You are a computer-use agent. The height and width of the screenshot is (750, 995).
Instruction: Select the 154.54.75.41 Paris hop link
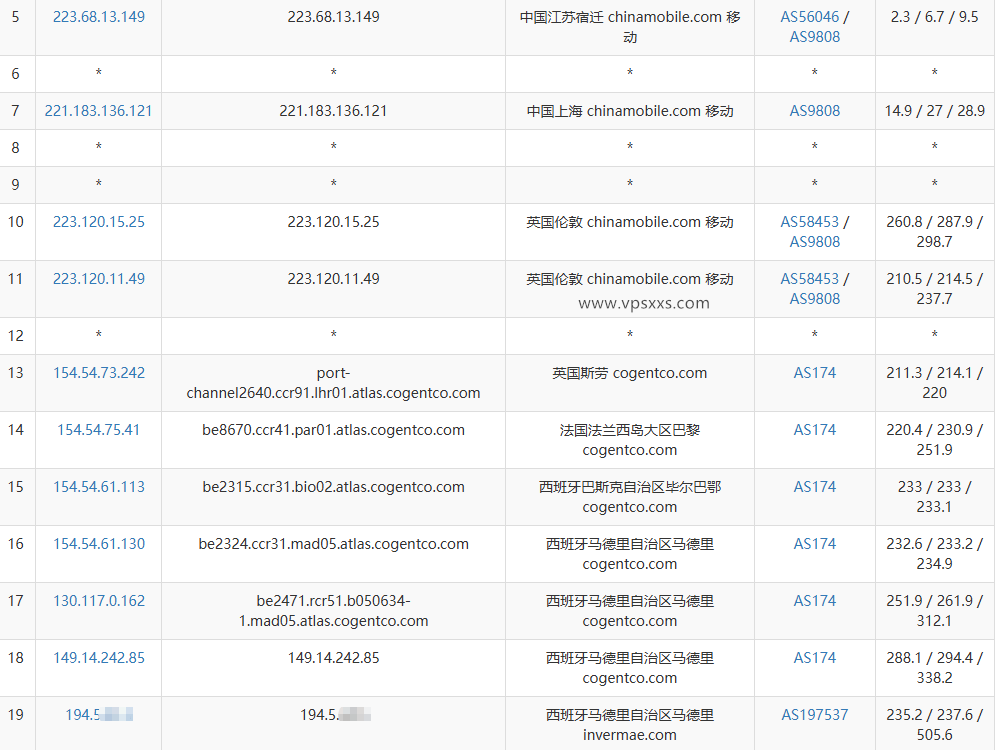(x=98, y=429)
